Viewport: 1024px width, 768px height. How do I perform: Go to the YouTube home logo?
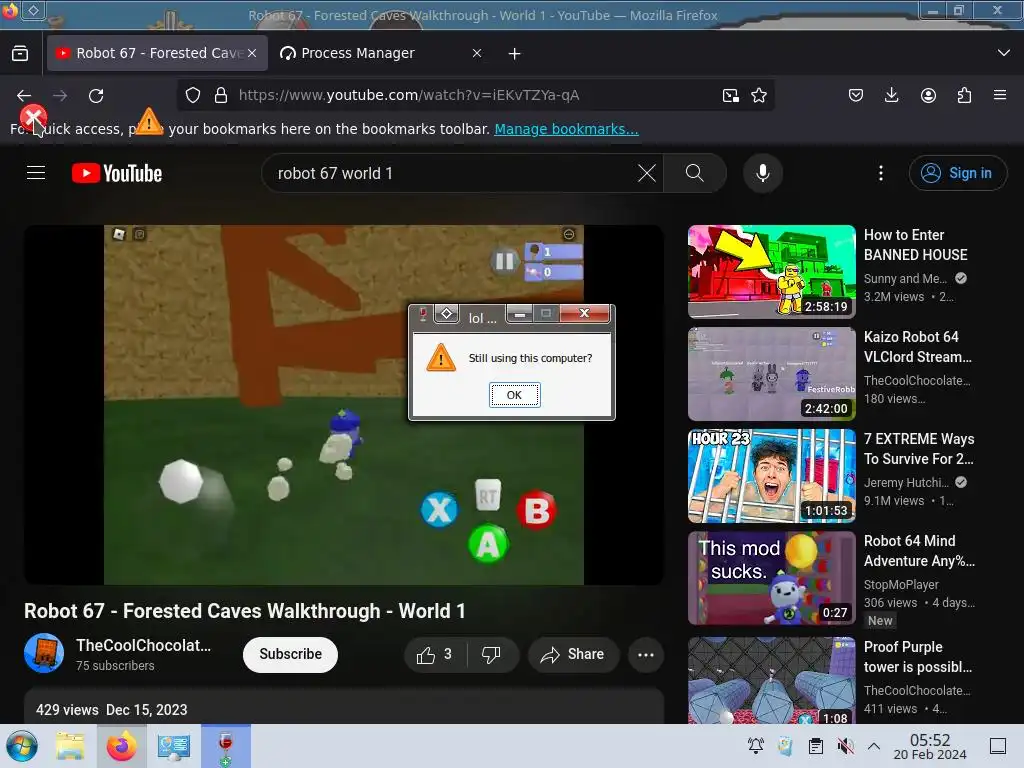coord(117,173)
